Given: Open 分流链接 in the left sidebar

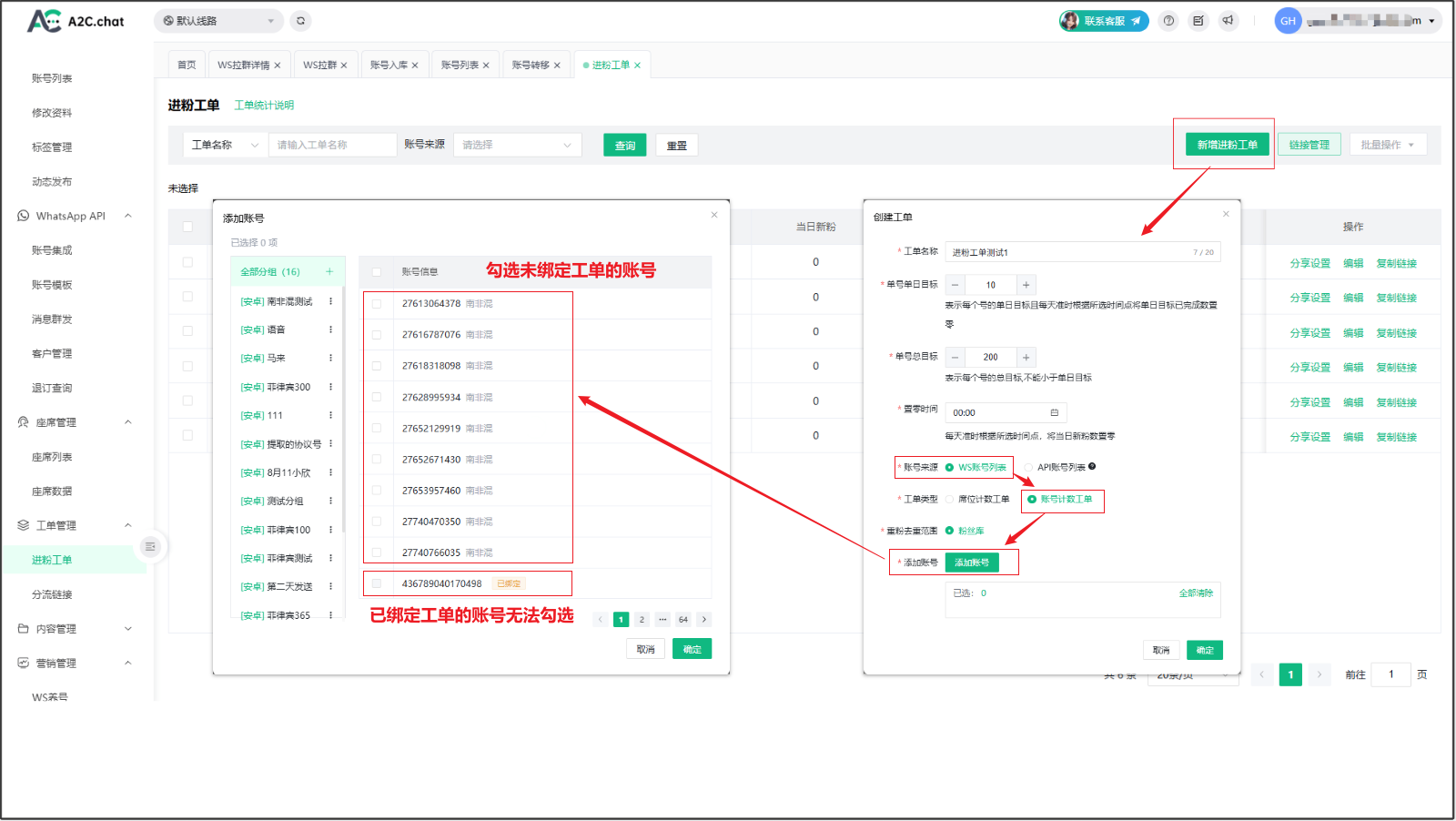Looking at the screenshot, I should [52, 594].
